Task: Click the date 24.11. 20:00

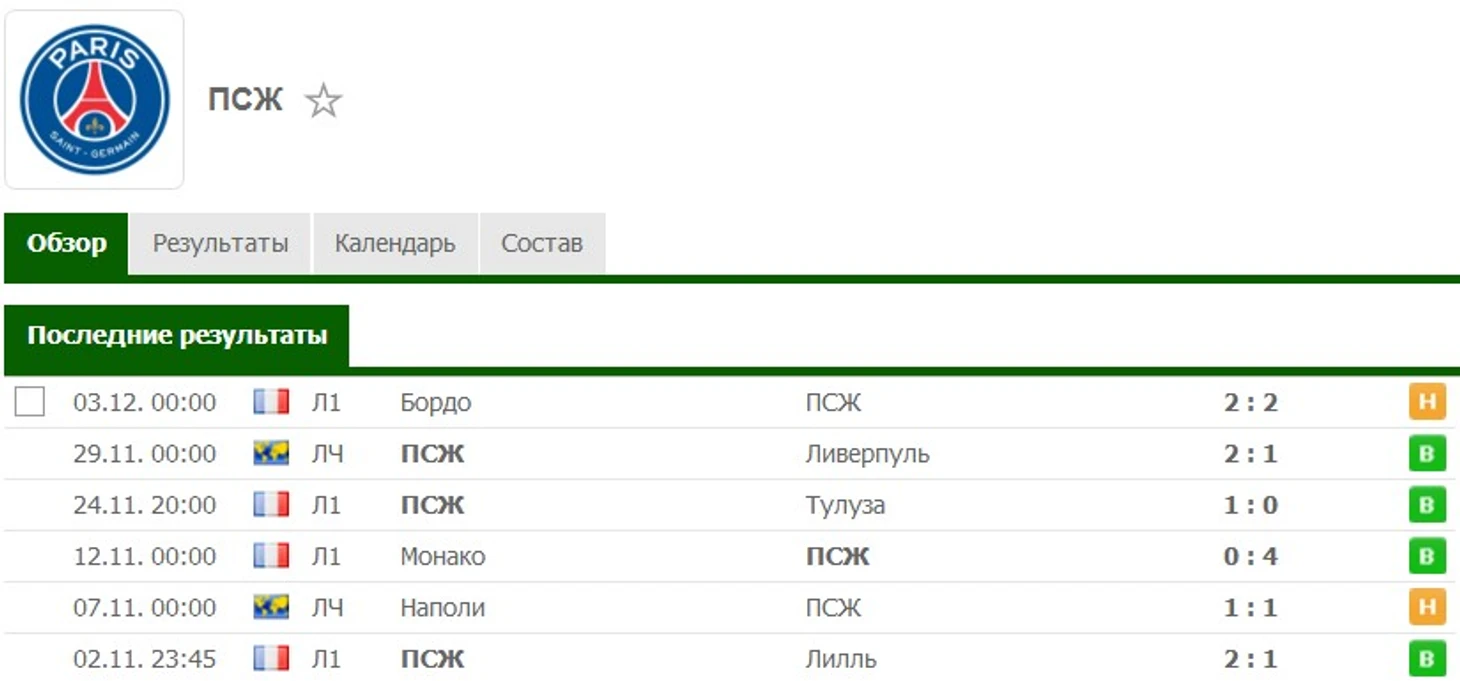Action: (144, 505)
